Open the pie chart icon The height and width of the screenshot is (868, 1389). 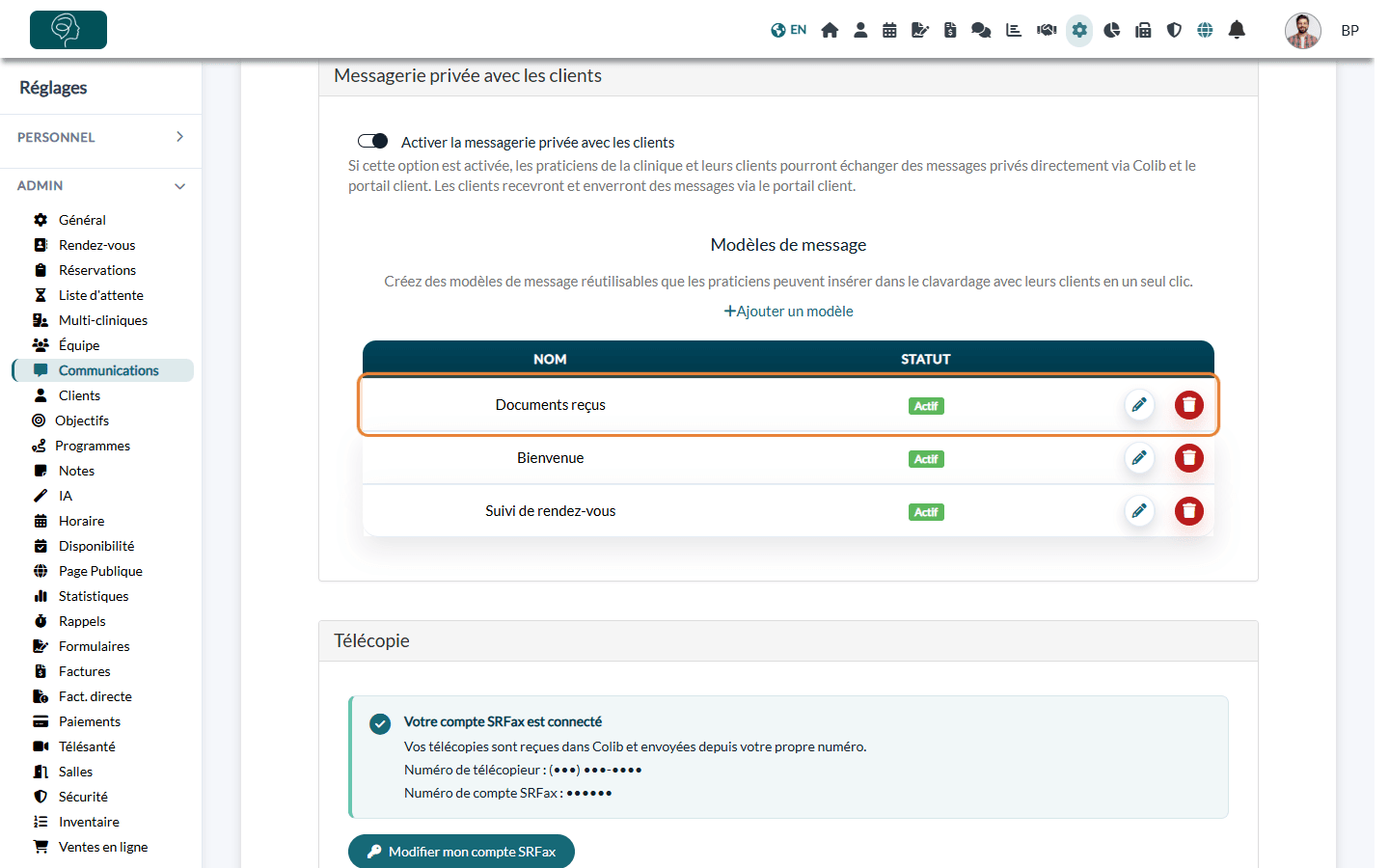pyautogui.click(x=1112, y=30)
